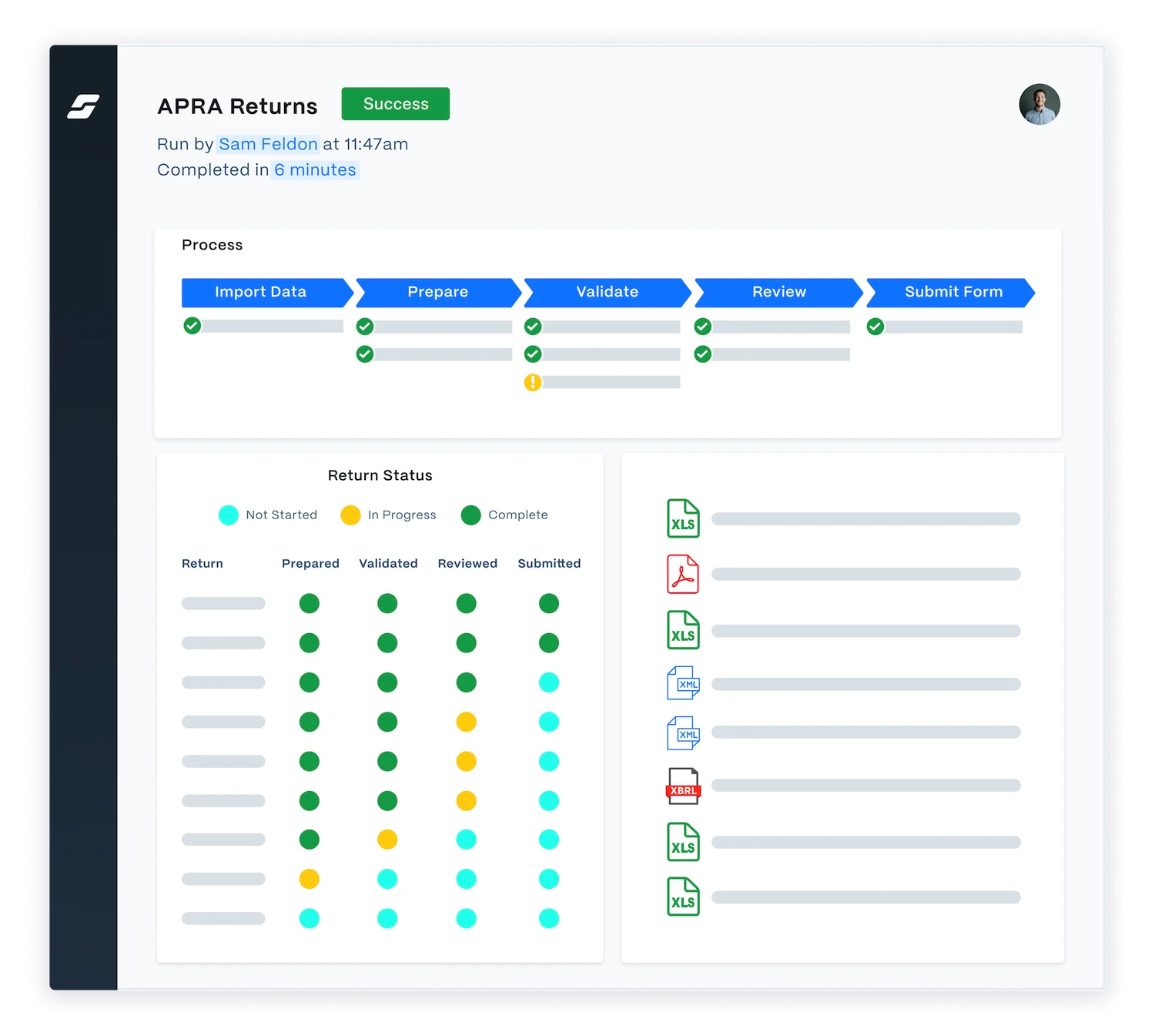Open the first XLS file icon in the list

pos(683,518)
